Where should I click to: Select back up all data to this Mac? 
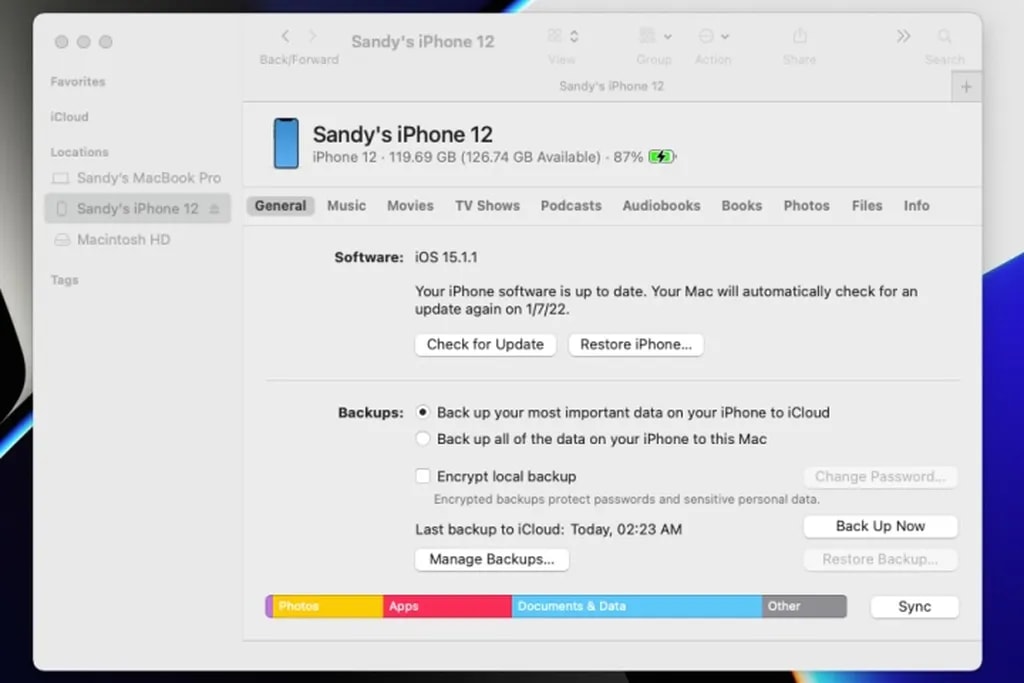point(424,439)
